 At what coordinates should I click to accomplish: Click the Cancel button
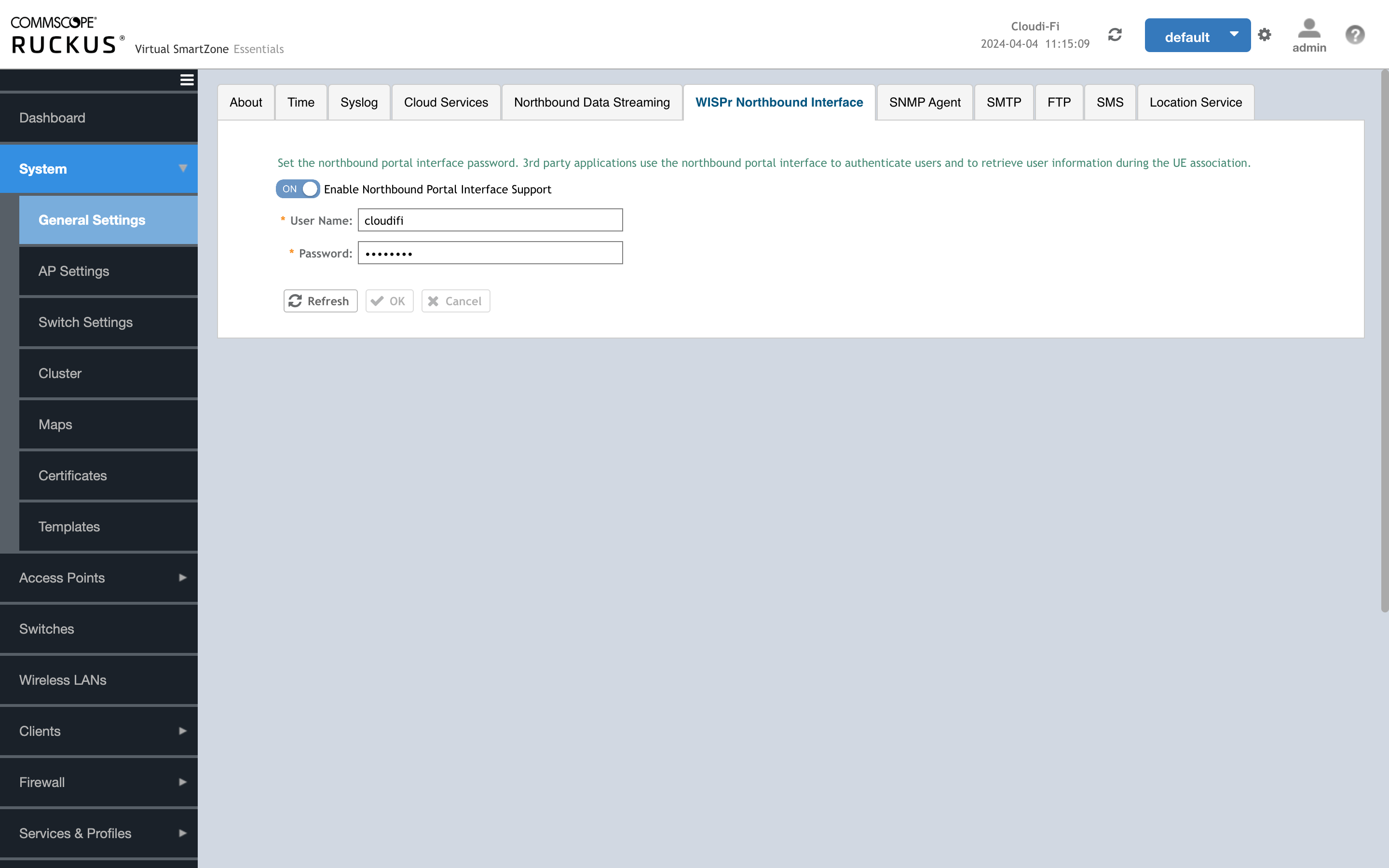point(455,301)
